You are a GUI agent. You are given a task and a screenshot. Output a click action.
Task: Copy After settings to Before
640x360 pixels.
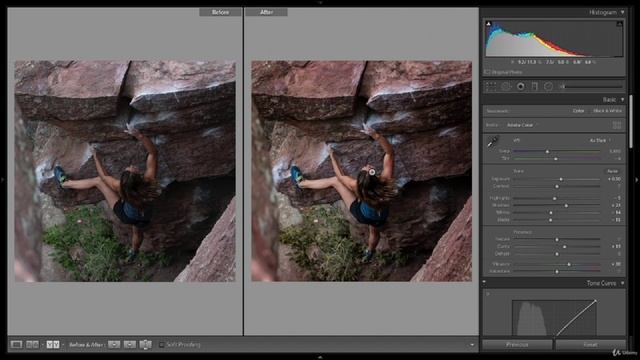pyautogui.click(x=130, y=344)
